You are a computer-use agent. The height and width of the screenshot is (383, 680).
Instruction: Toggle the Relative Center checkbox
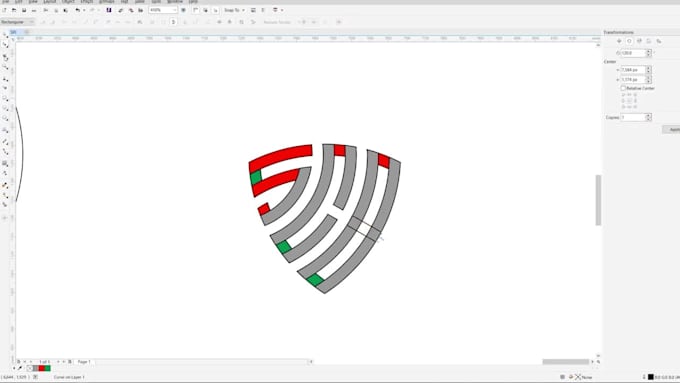click(623, 88)
